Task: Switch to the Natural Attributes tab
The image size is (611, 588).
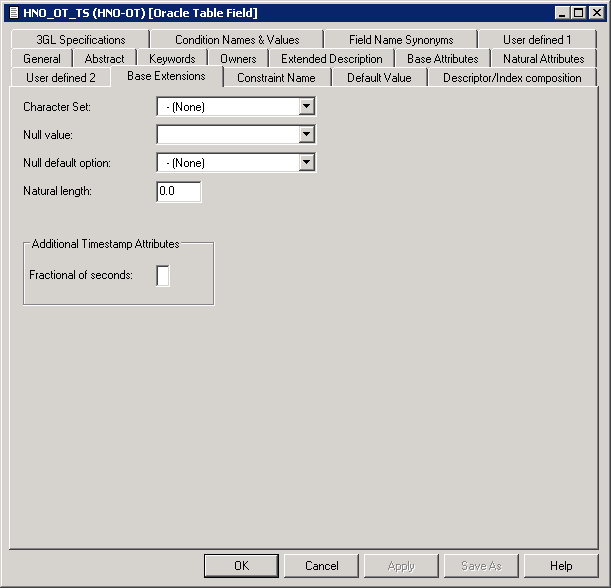Action: tap(543, 59)
